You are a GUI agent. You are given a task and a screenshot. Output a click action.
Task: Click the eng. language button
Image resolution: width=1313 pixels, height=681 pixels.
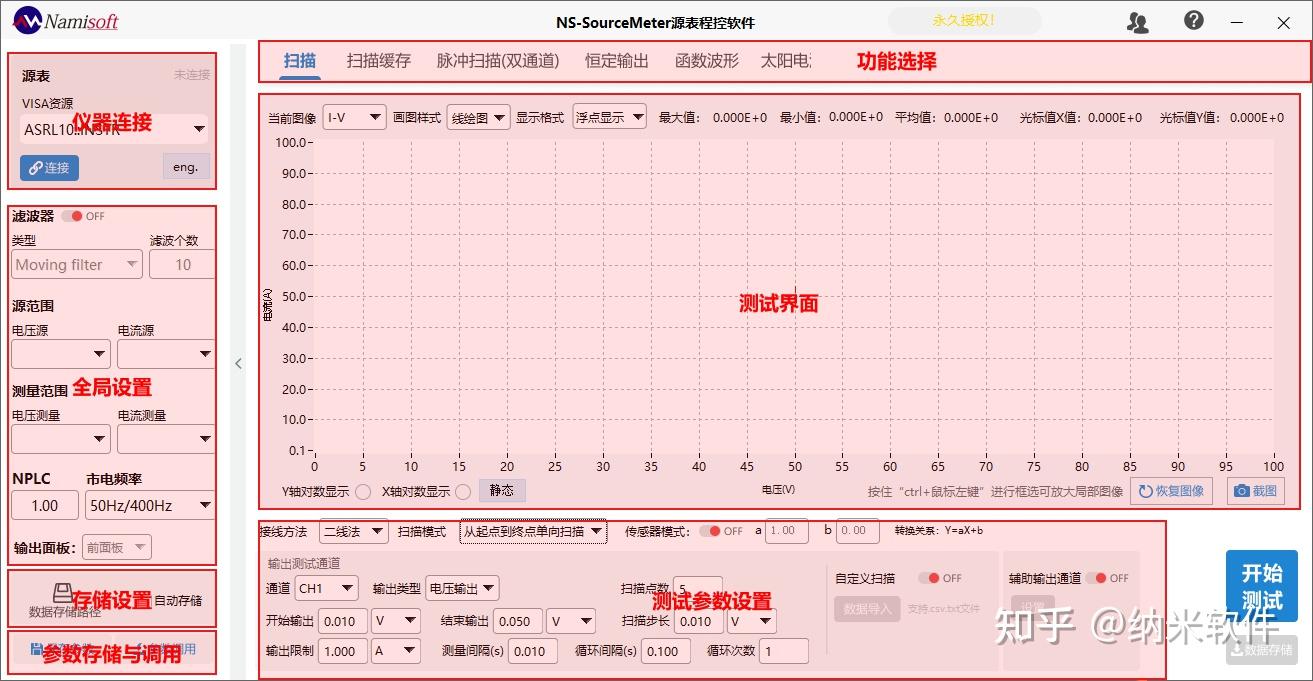pyautogui.click(x=184, y=167)
